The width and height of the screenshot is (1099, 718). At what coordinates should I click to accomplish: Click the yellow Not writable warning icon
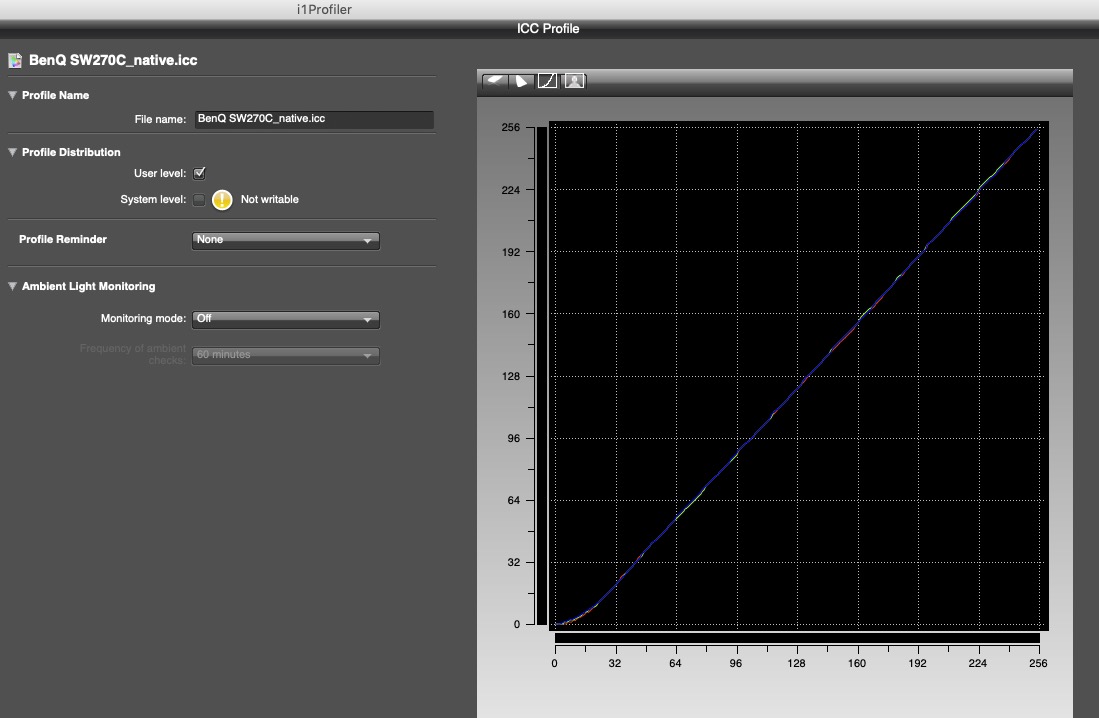(x=221, y=199)
